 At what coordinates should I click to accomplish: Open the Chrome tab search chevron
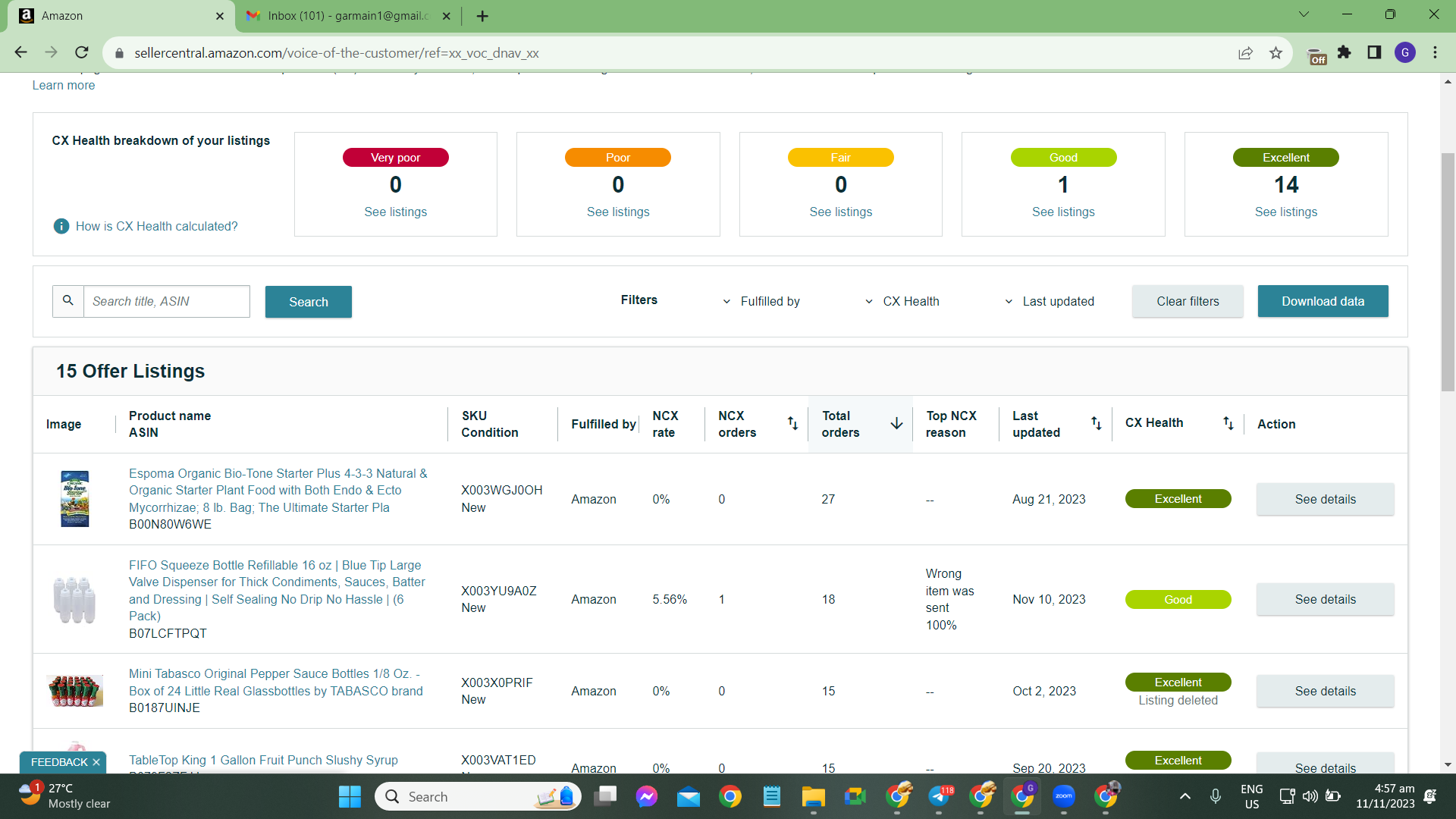1304,15
